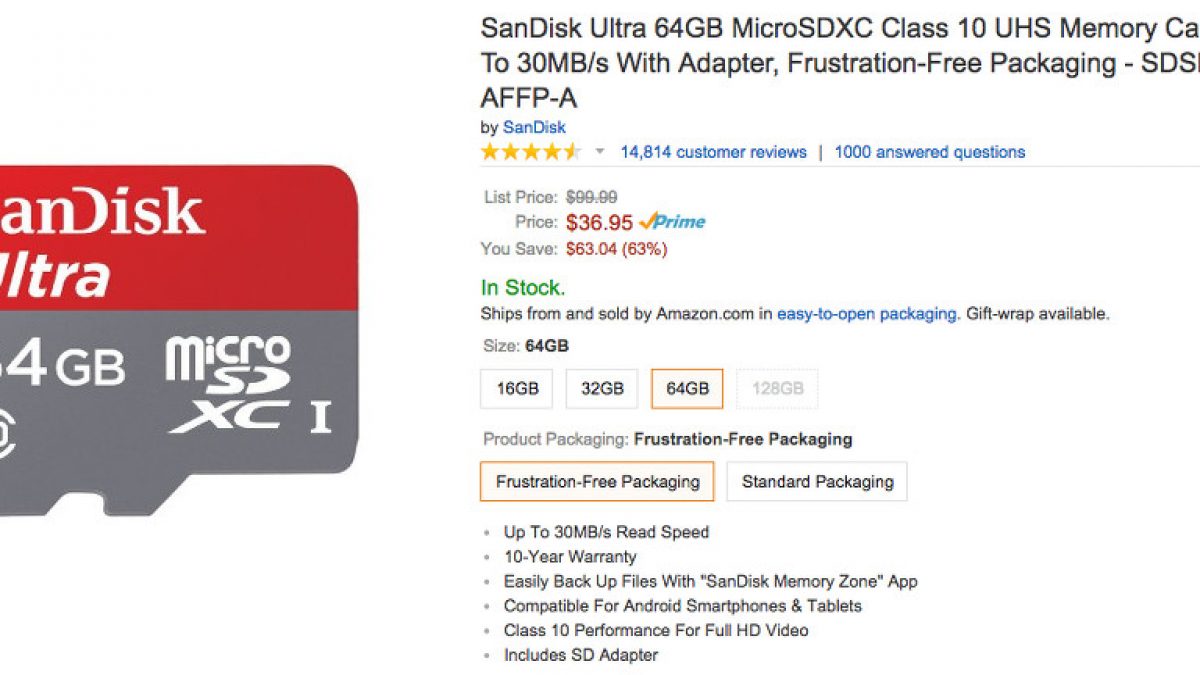This screenshot has height=675, width=1200.
Task: Select the 16GB size option
Action: pyautogui.click(x=517, y=389)
